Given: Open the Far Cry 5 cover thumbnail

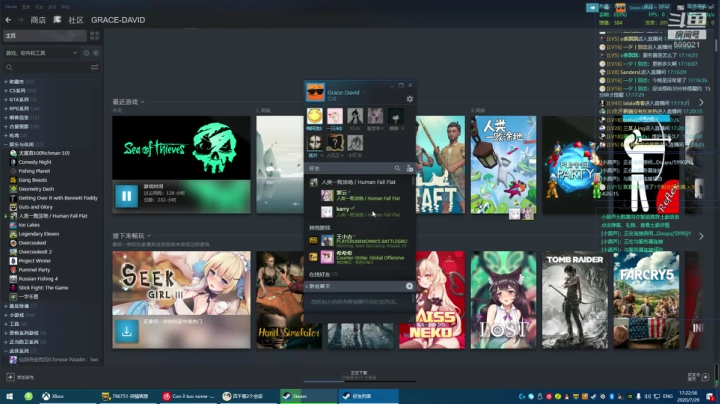Looking at the screenshot, I should [x=647, y=300].
